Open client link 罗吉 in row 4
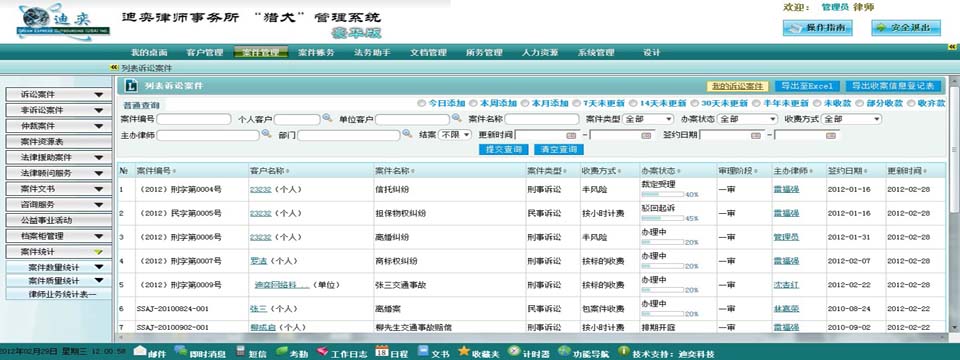This screenshot has width=960, height=360. pos(258,261)
